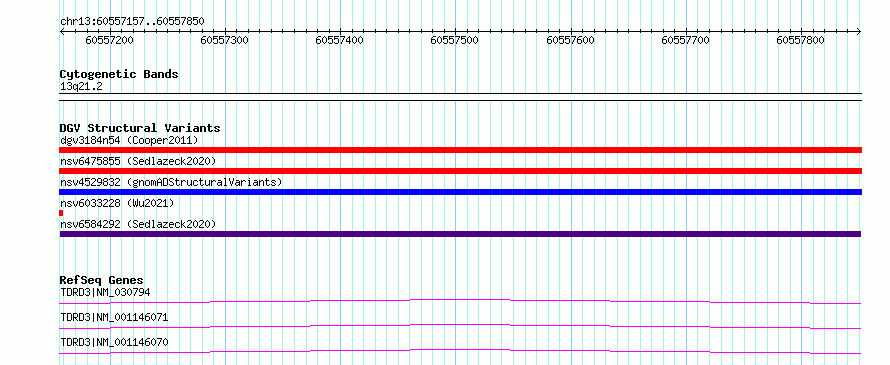Viewport: 890px width, 365px height.
Task: Click TDRD3|NM_001146070 transcript label
Action: pyautogui.click(x=114, y=342)
